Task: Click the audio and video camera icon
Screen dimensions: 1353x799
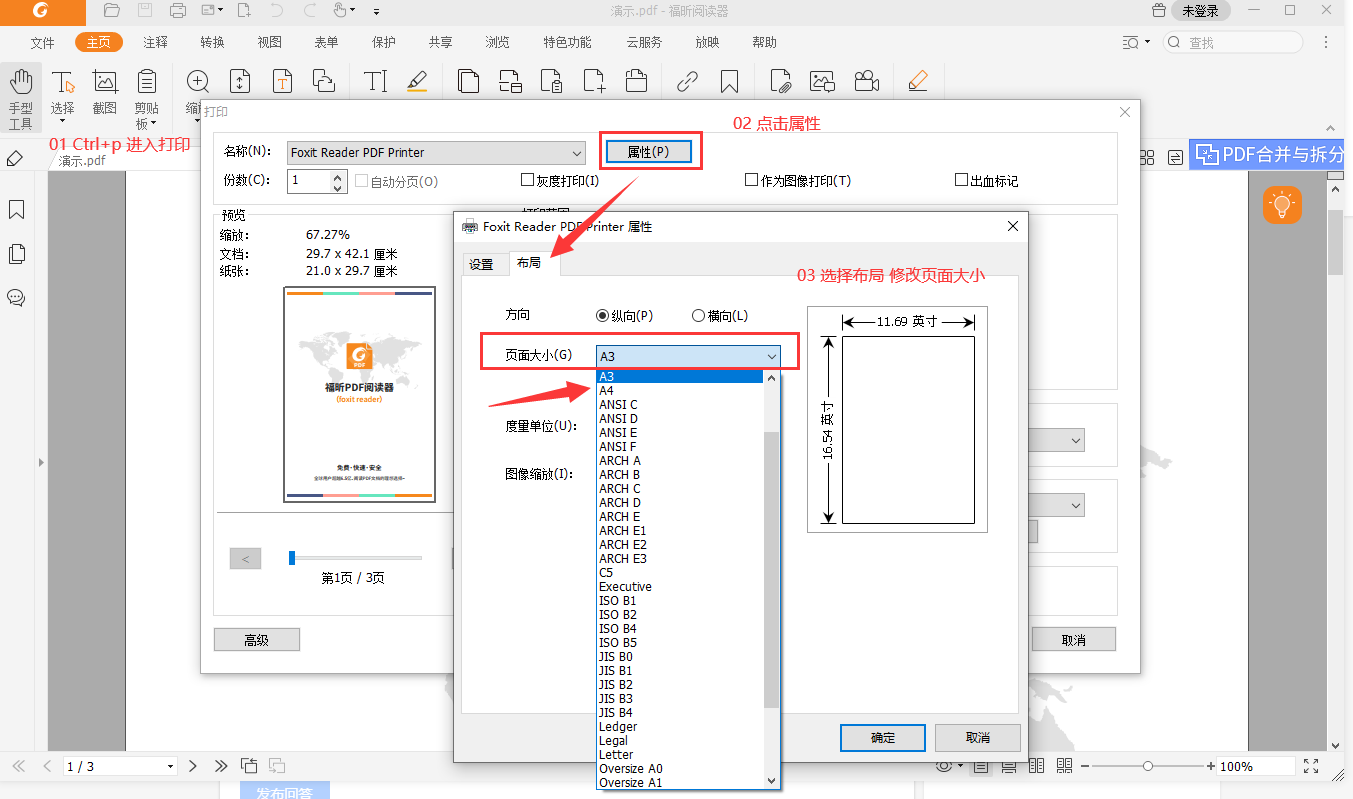Action: [866, 81]
